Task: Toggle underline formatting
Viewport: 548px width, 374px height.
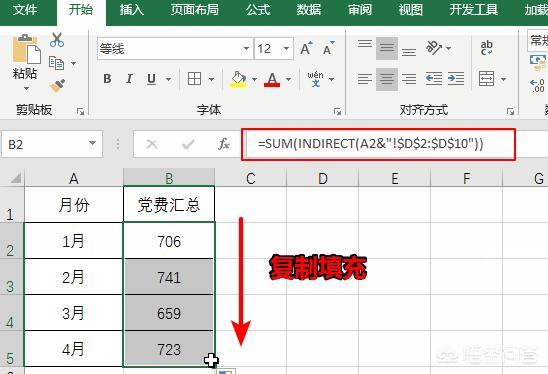Action: coord(151,79)
